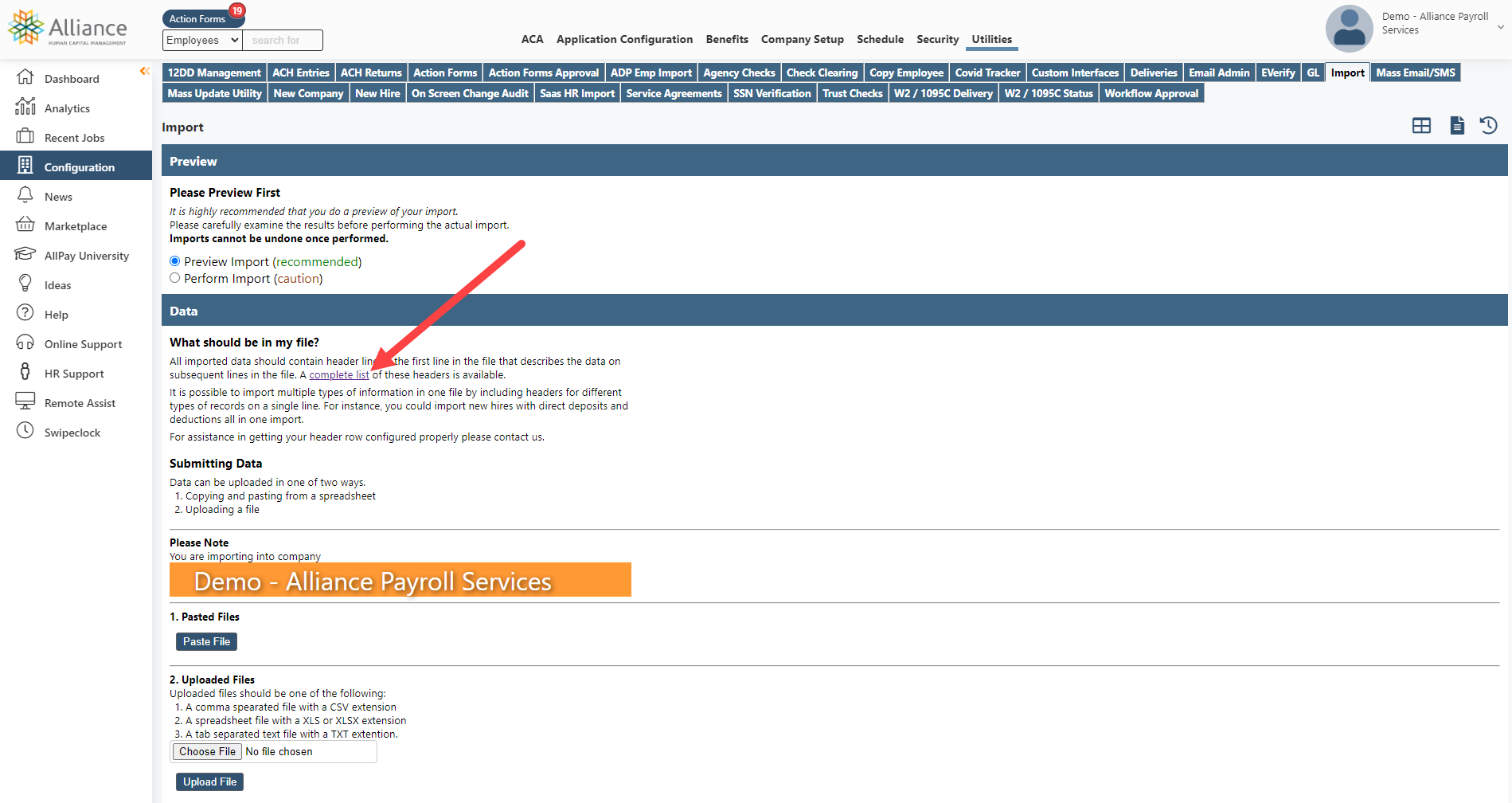The image size is (1512, 803).
Task: Click the Remote Assist sidebar link
Action: point(80,403)
